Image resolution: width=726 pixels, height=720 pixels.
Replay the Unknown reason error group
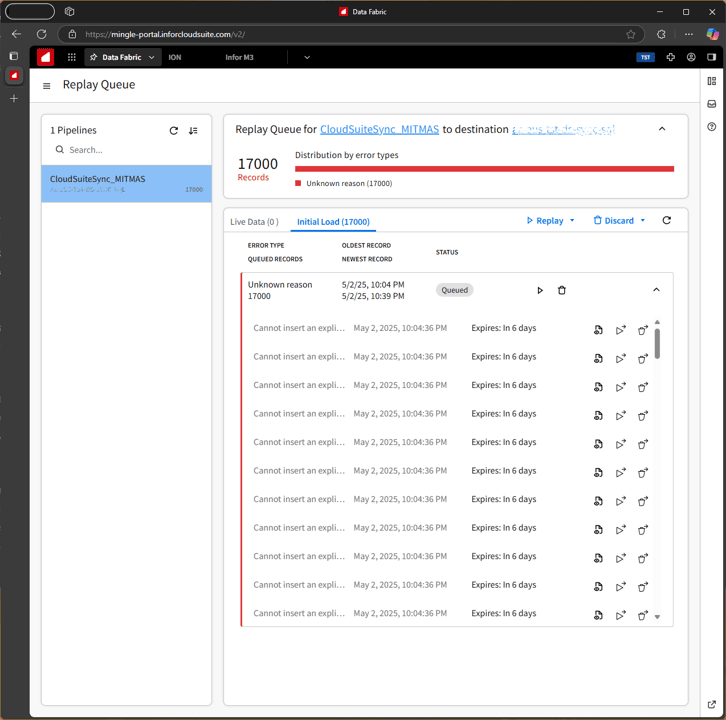click(x=540, y=290)
